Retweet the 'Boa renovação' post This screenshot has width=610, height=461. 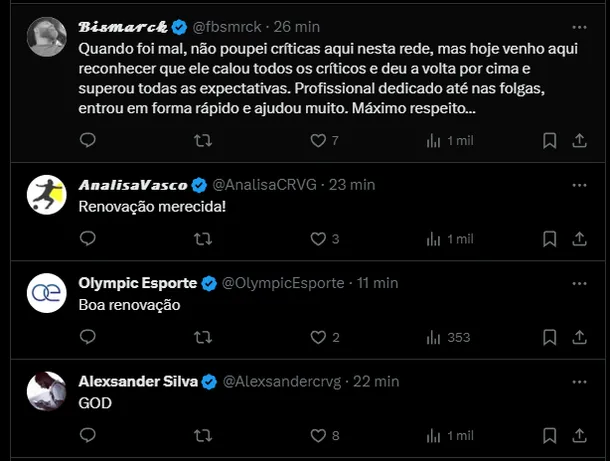click(202, 337)
